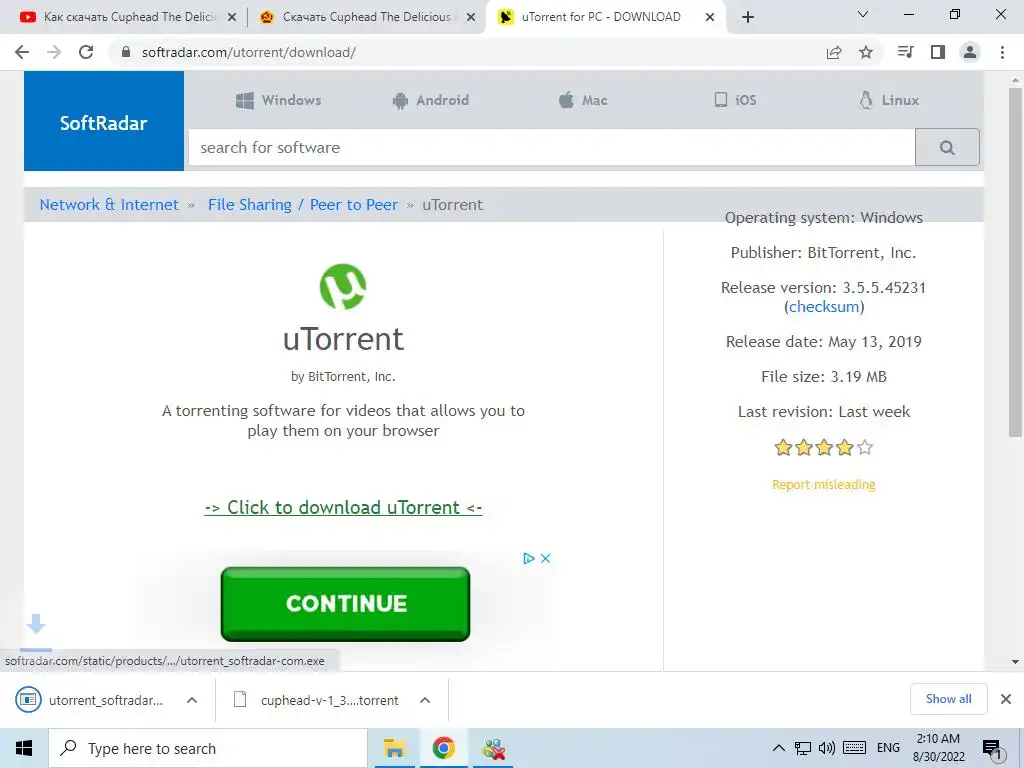The width and height of the screenshot is (1024, 768).
Task: Click the green CONTINUE ad button
Action: 345,603
